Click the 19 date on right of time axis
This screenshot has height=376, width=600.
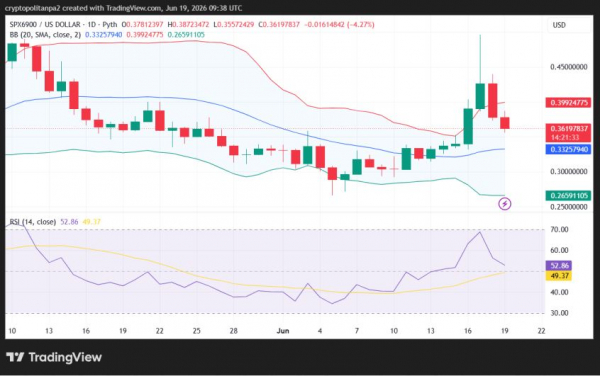[x=505, y=331]
